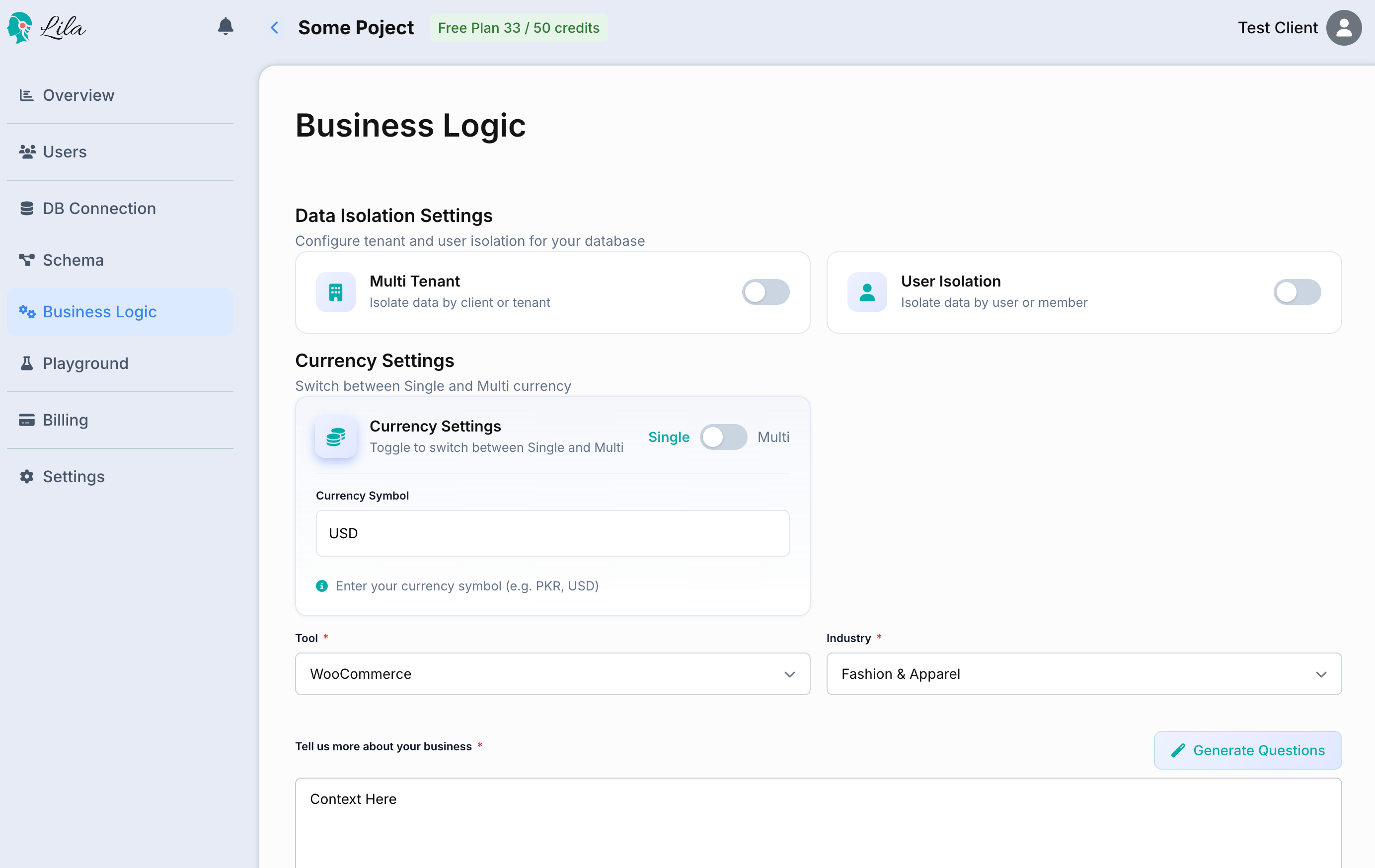1375x868 pixels.
Task: Click the back chevron beside Some Poject
Action: point(275,27)
